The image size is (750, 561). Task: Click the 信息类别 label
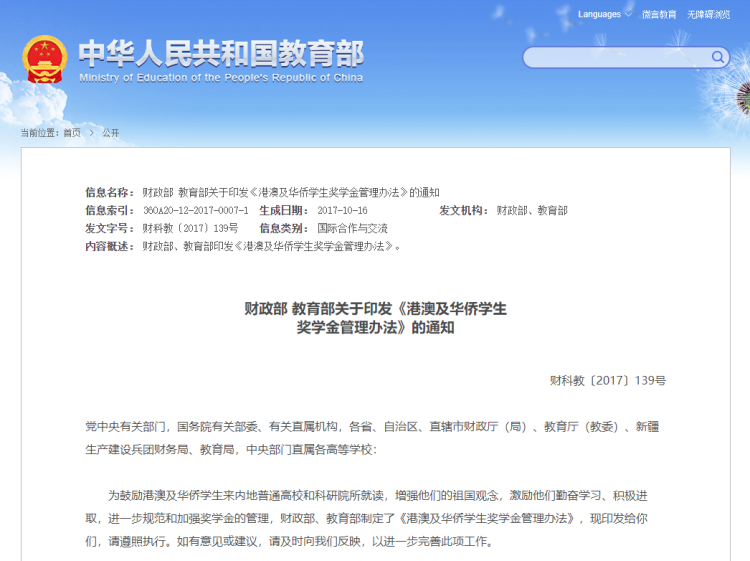(x=284, y=228)
